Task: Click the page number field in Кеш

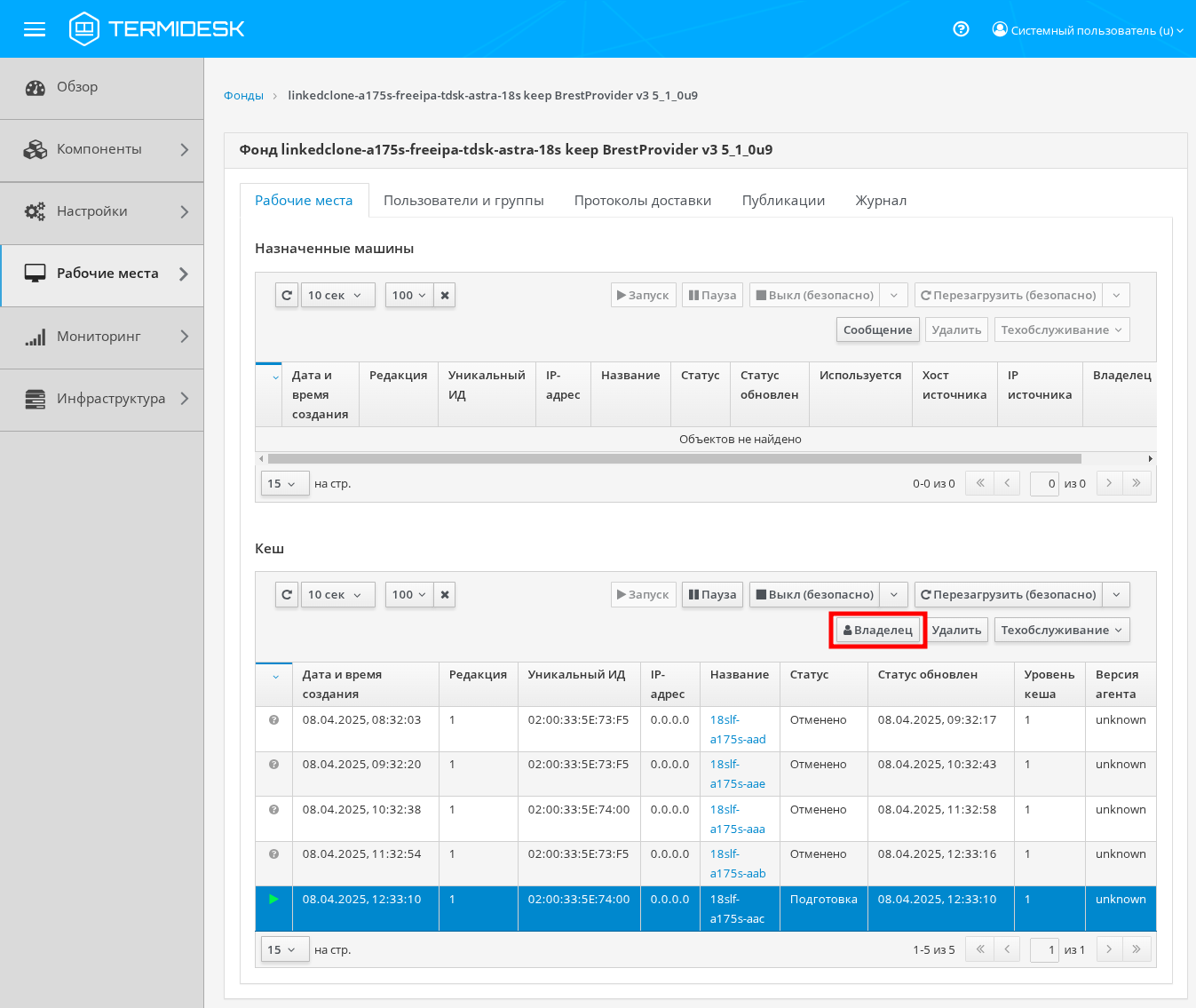Action: 1044,950
